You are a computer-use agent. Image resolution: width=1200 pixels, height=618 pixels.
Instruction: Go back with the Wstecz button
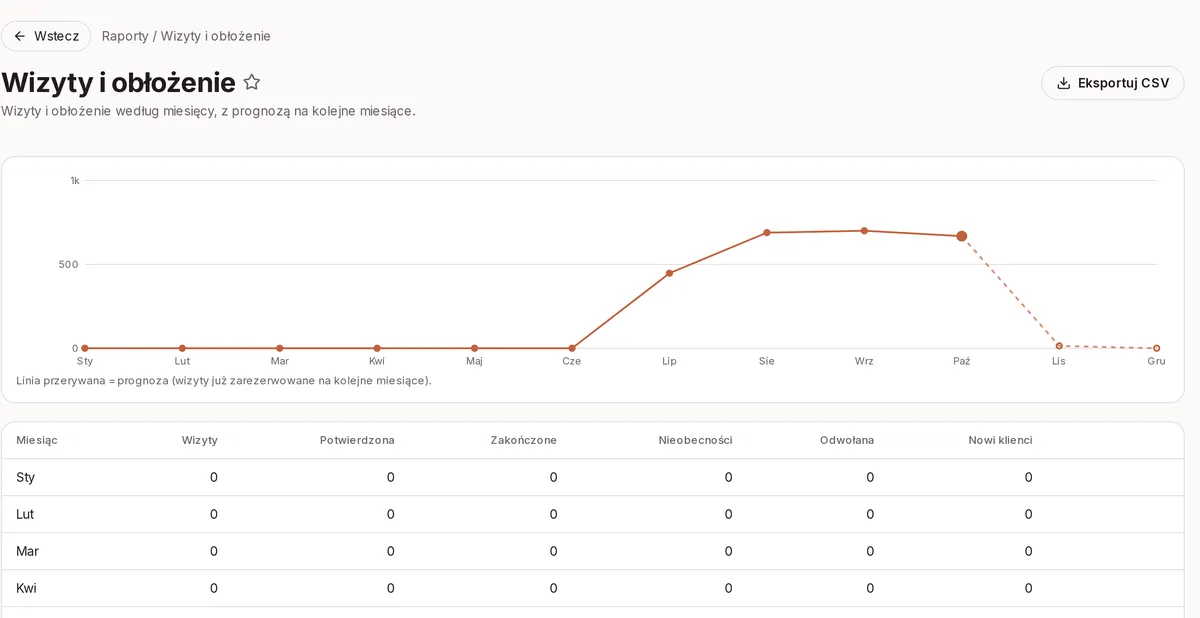(x=46, y=36)
